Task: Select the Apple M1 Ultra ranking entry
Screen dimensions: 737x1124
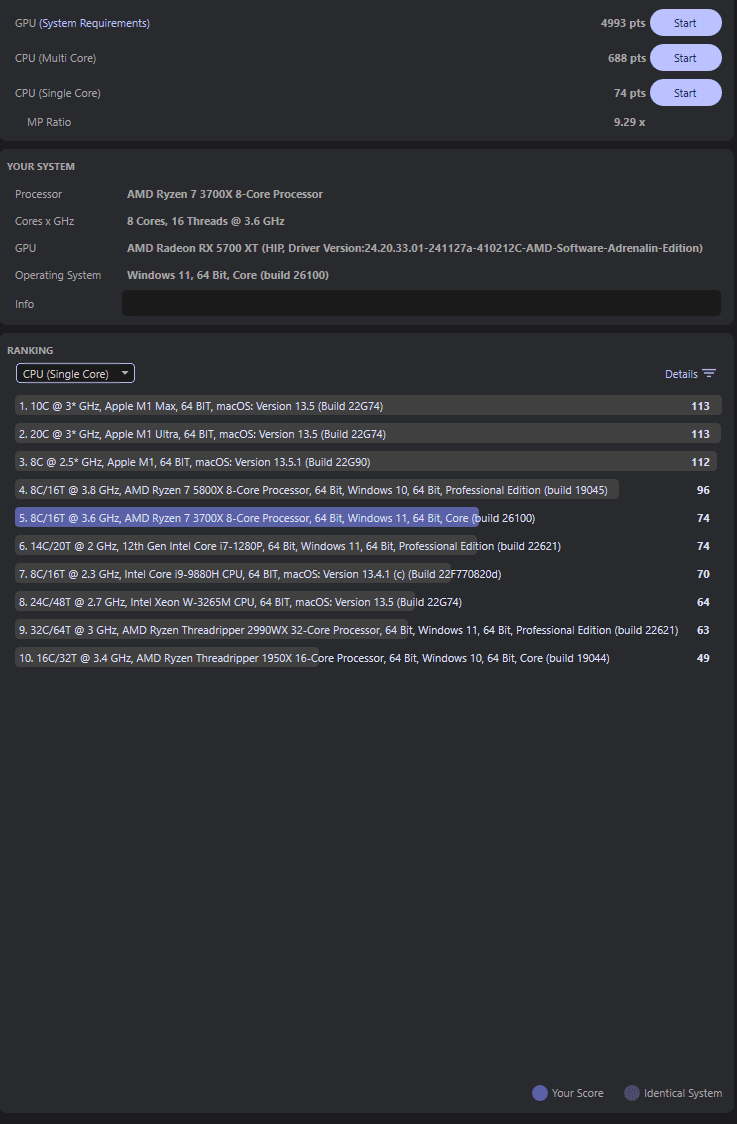Action: [368, 434]
